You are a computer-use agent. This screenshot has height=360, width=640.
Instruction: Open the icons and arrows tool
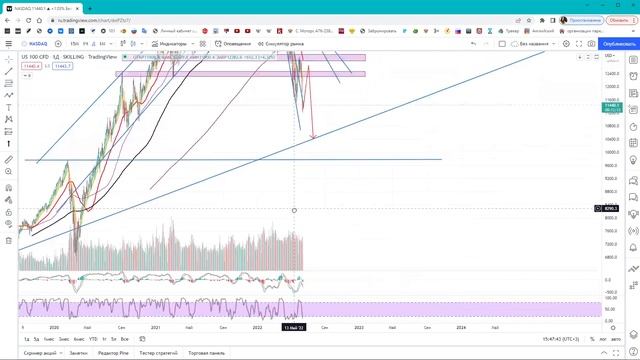(x=9, y=144)
